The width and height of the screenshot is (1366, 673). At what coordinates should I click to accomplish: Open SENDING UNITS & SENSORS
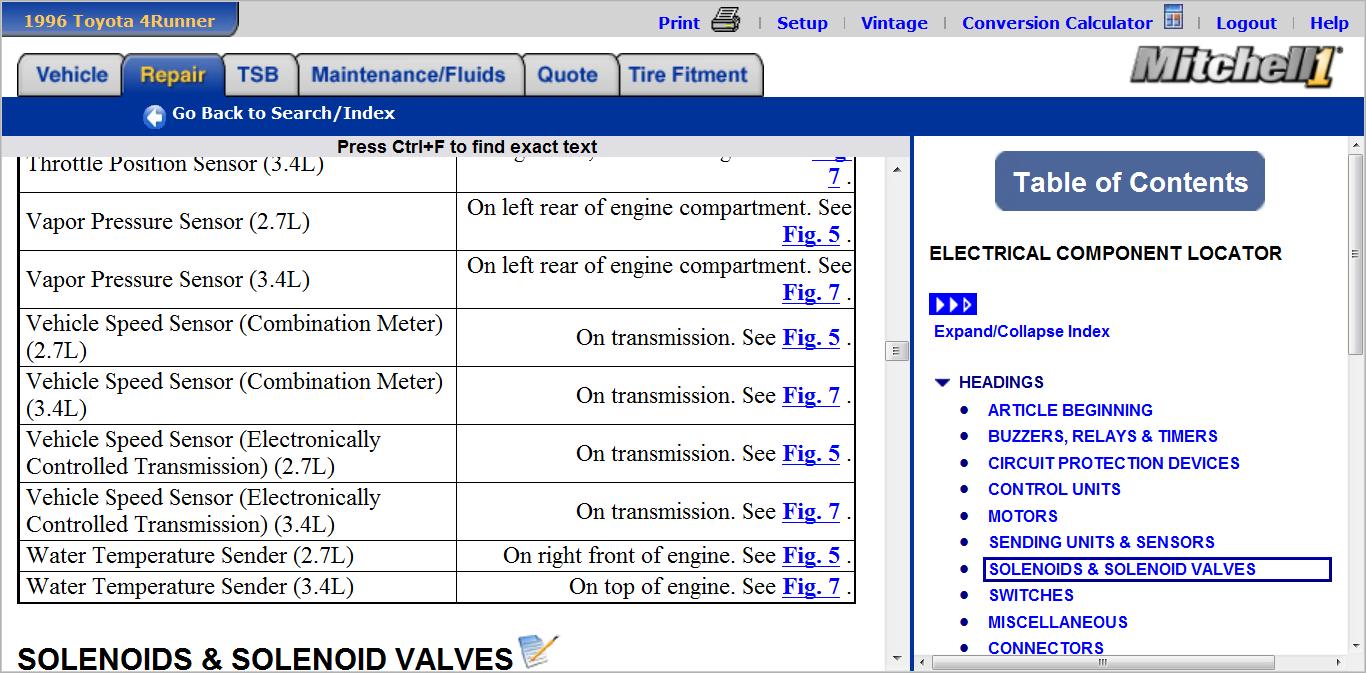[1101, 542]
